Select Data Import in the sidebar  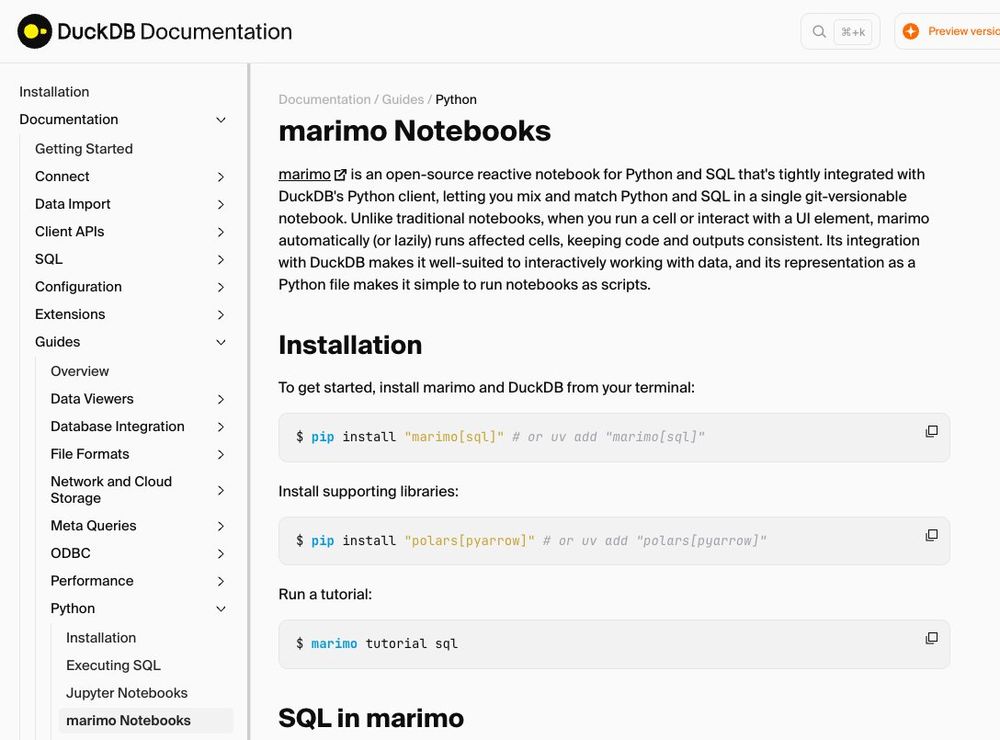(x=73, y=204)
